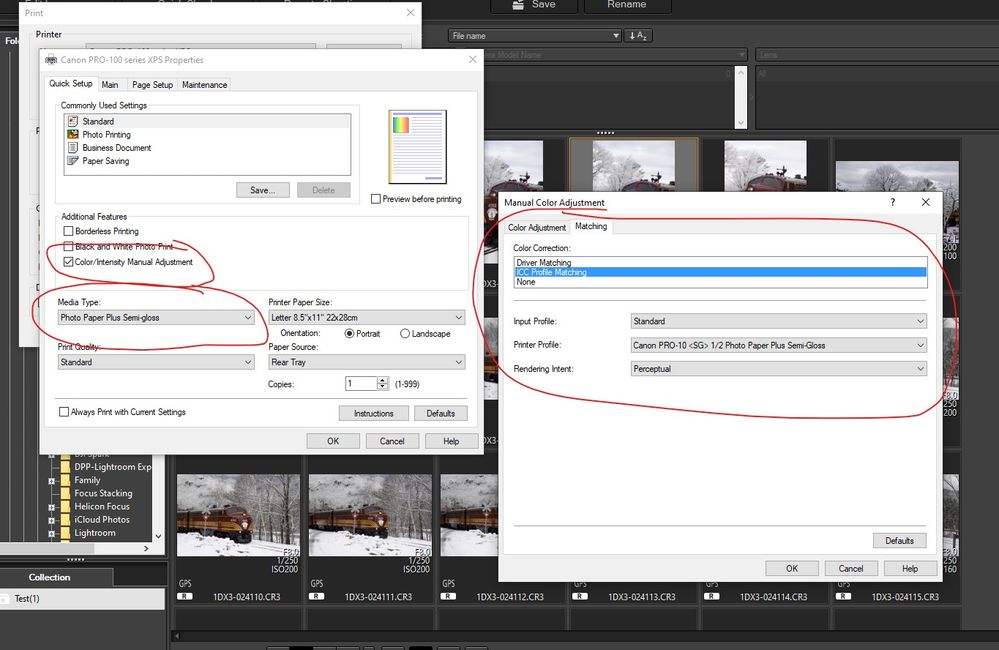Check Preview before printing
This screenshot has height=650, width=999.
(378, 199)
